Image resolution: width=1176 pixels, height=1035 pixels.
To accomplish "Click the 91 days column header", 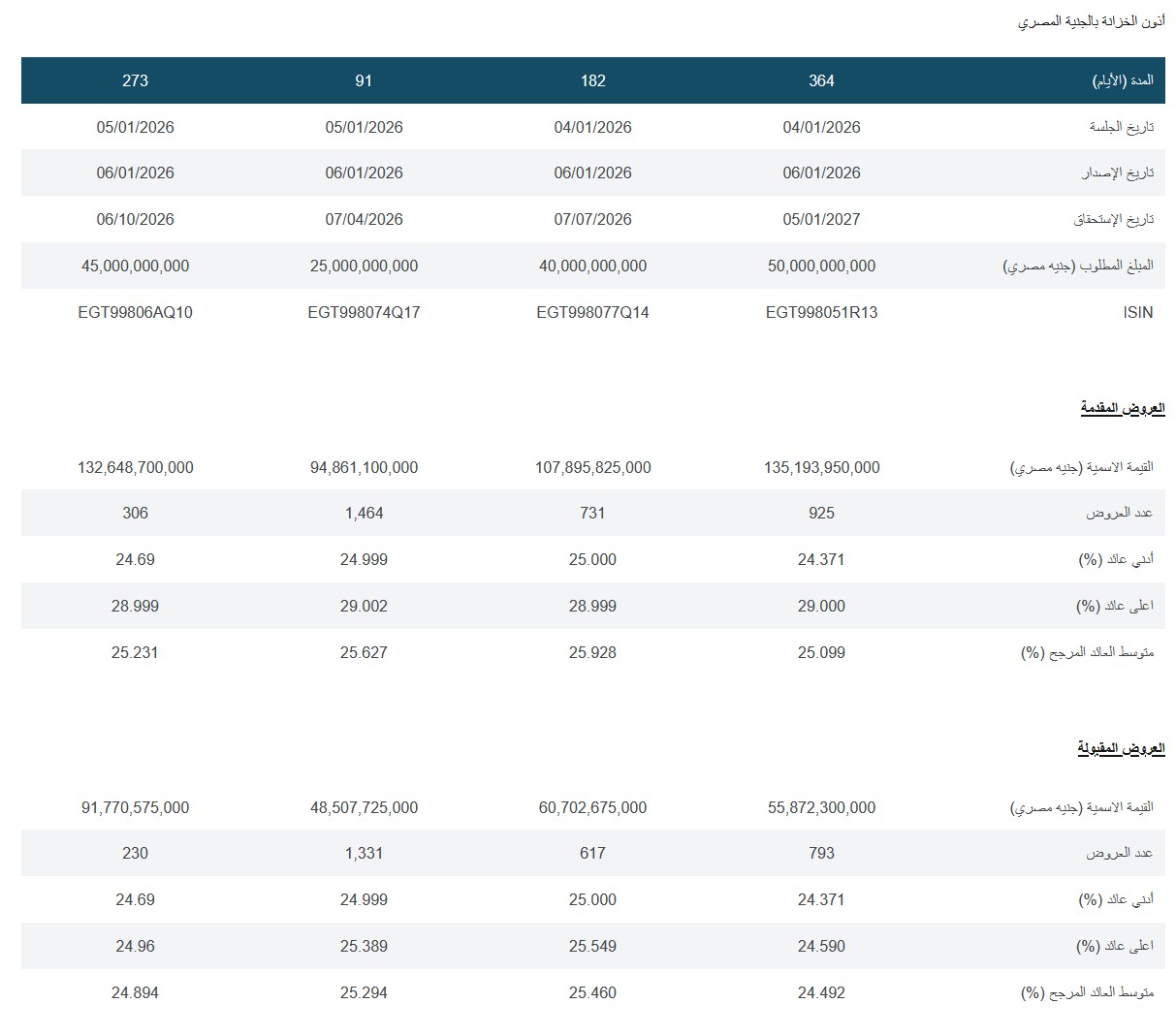I will (364, 80).
